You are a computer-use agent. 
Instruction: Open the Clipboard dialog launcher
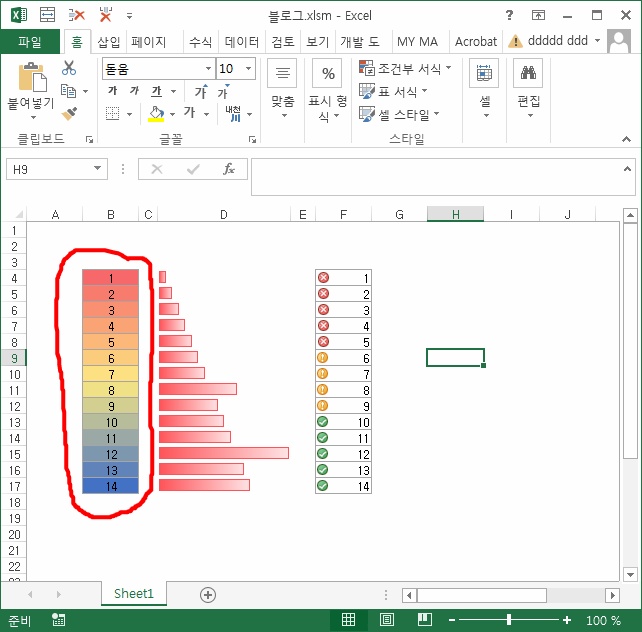pyautogui.click(x=89, y=140)
